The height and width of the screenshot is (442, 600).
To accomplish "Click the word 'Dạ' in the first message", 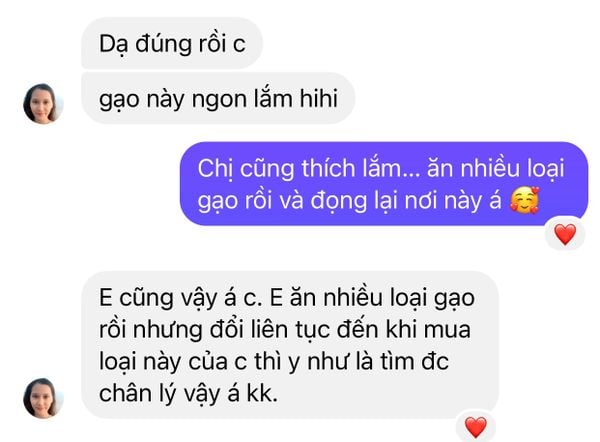I will 114,44.
